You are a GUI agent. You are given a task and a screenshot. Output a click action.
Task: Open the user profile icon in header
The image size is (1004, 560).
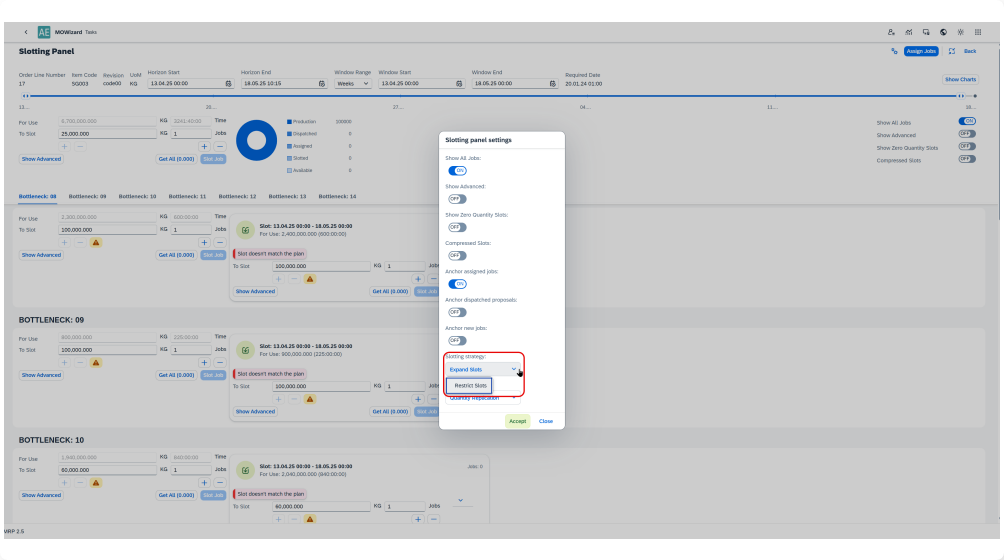[891, 32]
